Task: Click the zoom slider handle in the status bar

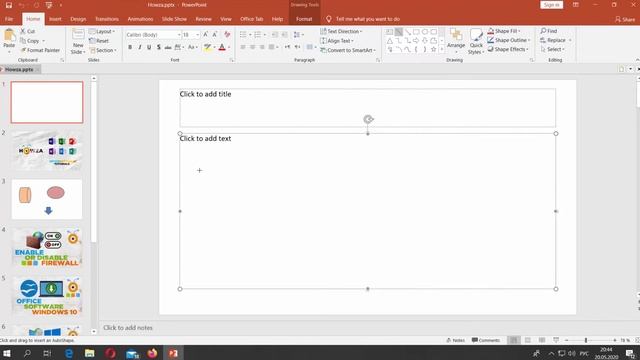Action: click(586, 340)
